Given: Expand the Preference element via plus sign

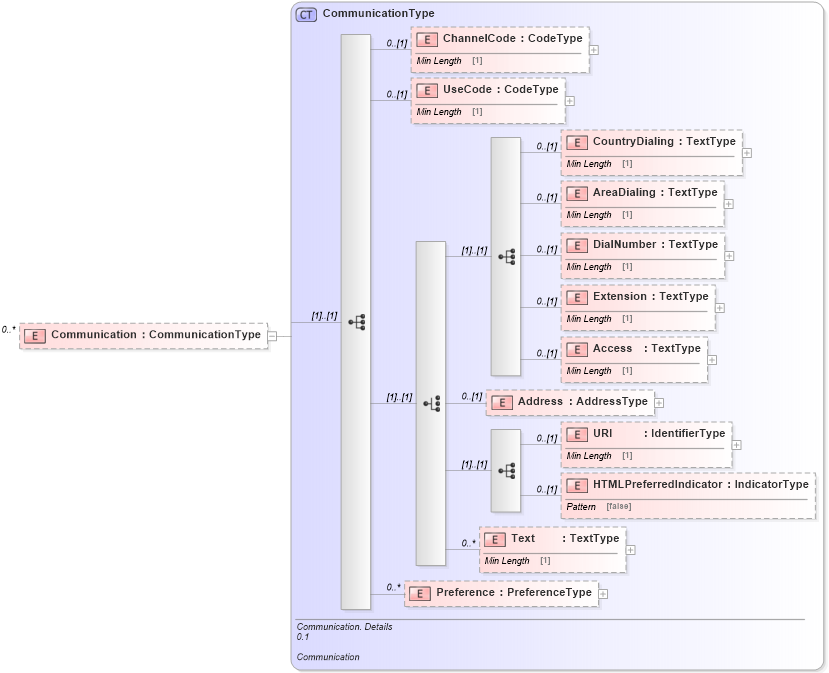Looking at the screenshot, I should (601, 592).
